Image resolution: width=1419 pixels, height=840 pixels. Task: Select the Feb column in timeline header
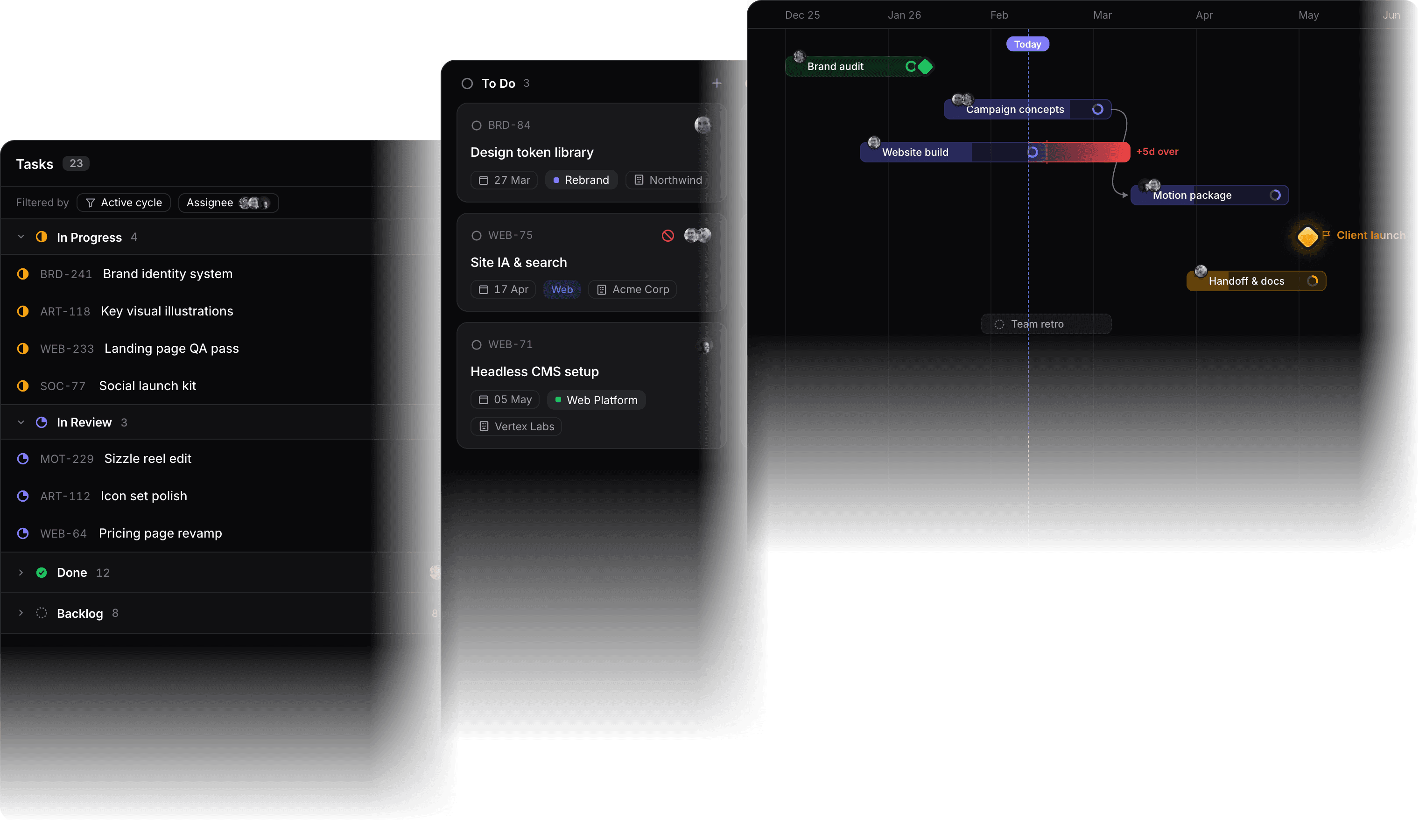click(x=998, y=15)
